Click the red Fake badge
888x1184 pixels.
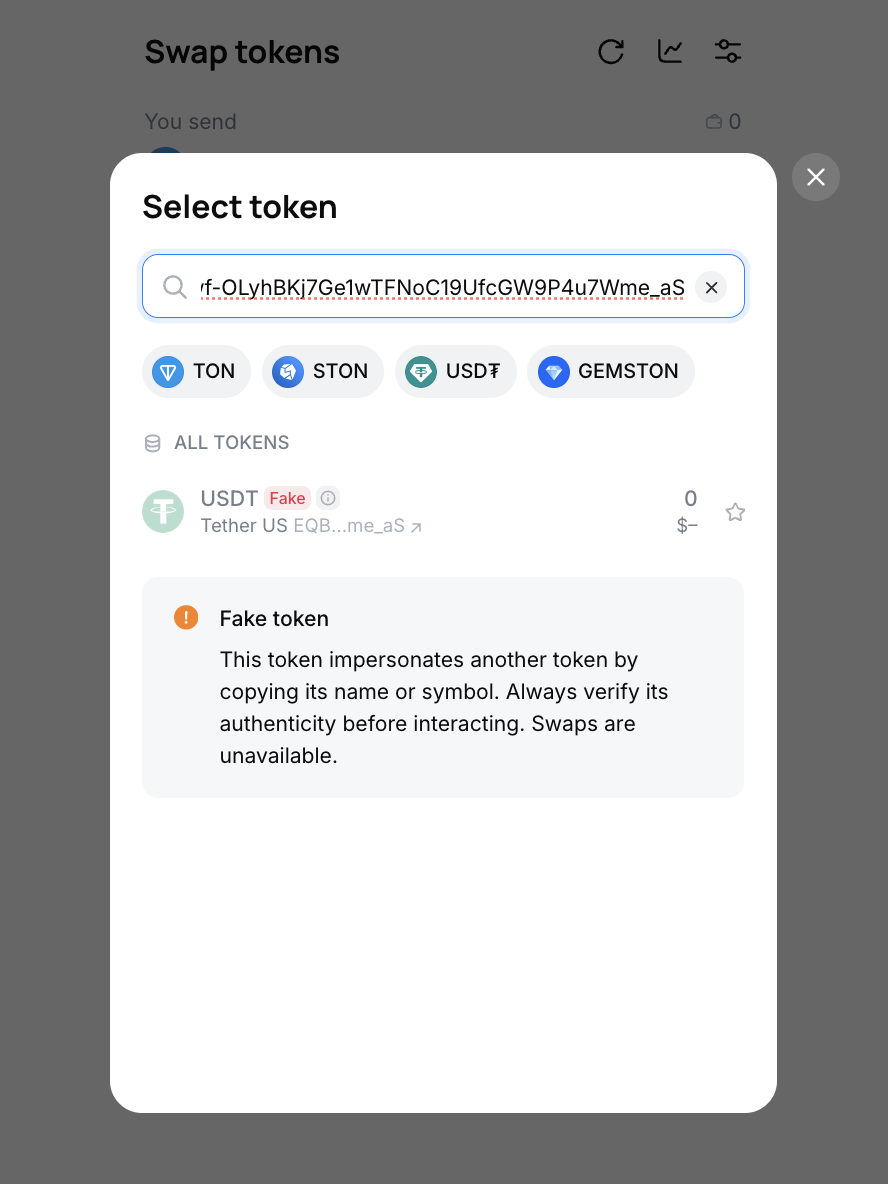[x=287, y=498]
